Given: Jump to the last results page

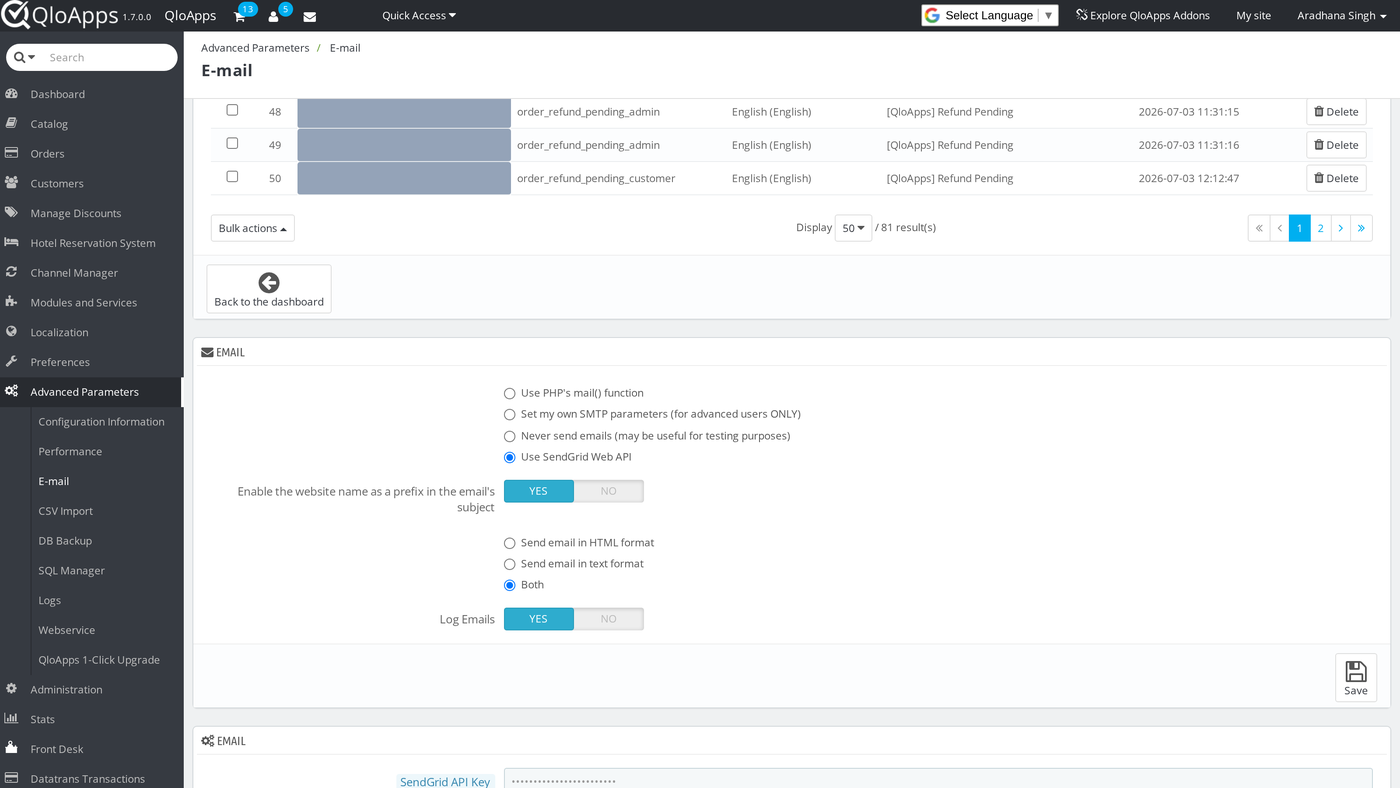Looking at the screenshot, I should [1361, 228].
